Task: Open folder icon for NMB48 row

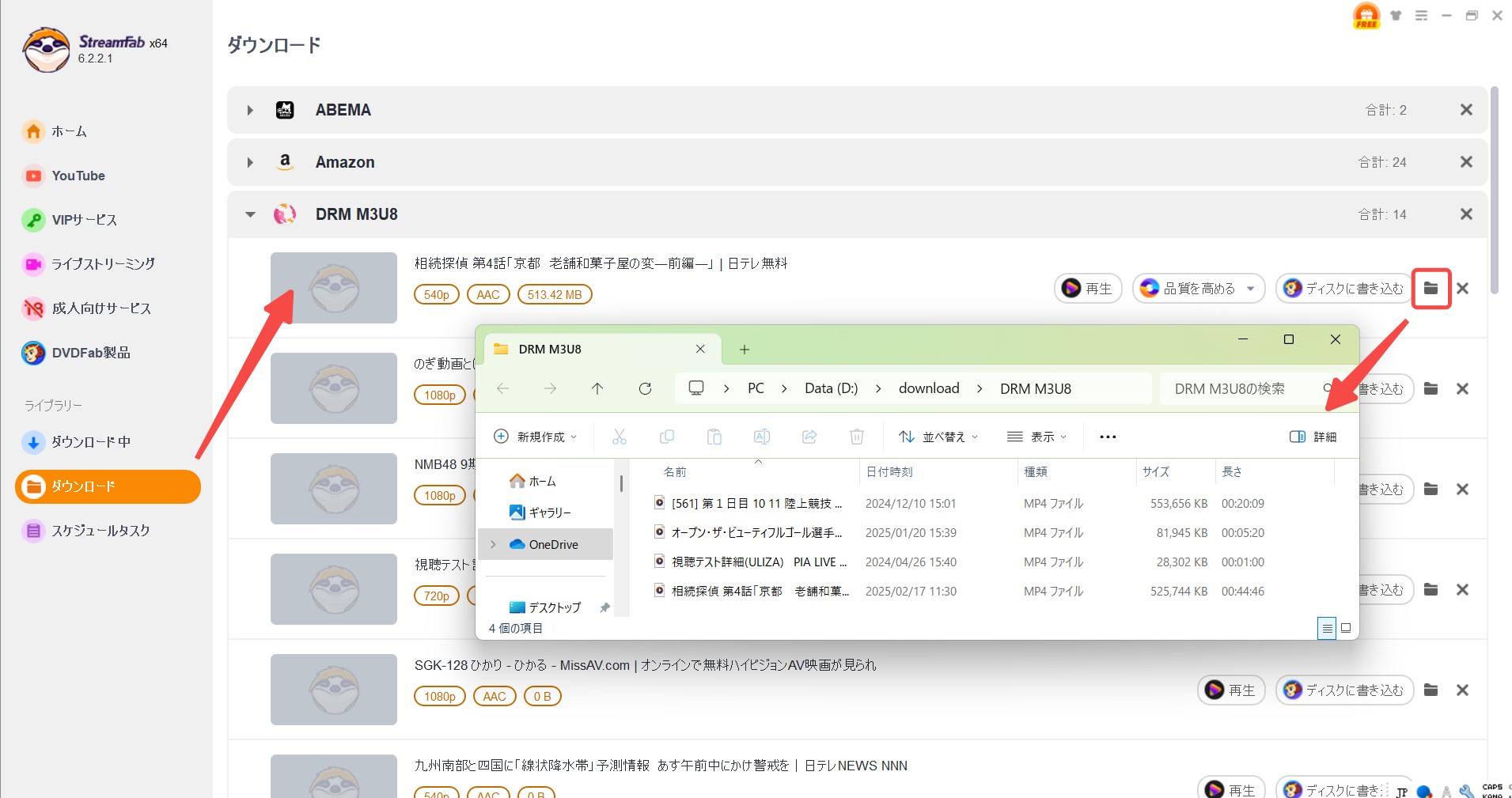Action: pos(1431,490)
